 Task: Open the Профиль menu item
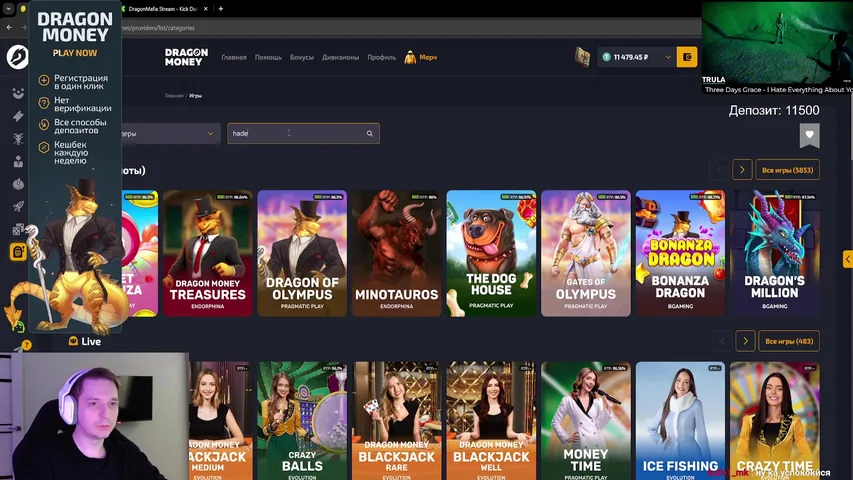382,58
